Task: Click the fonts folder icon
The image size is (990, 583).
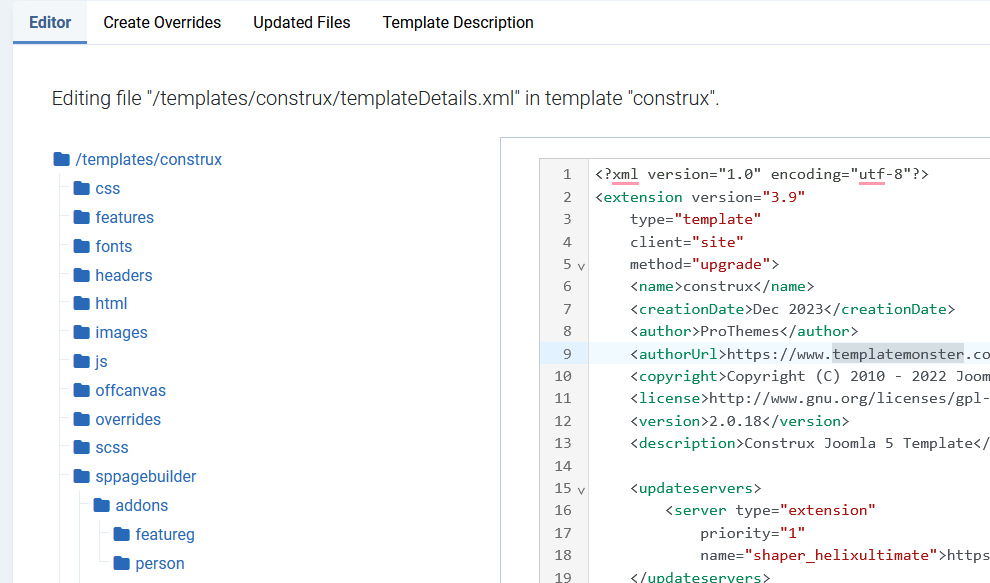Action: tap(81, 247)
